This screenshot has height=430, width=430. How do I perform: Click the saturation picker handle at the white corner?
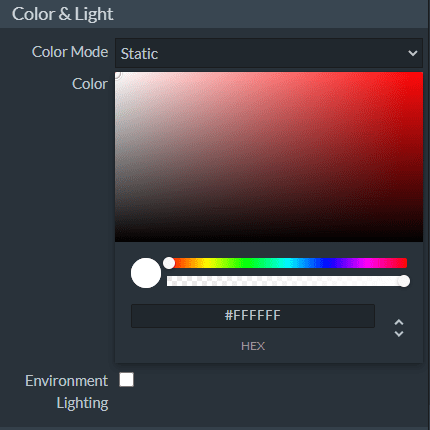click(116, 74)
